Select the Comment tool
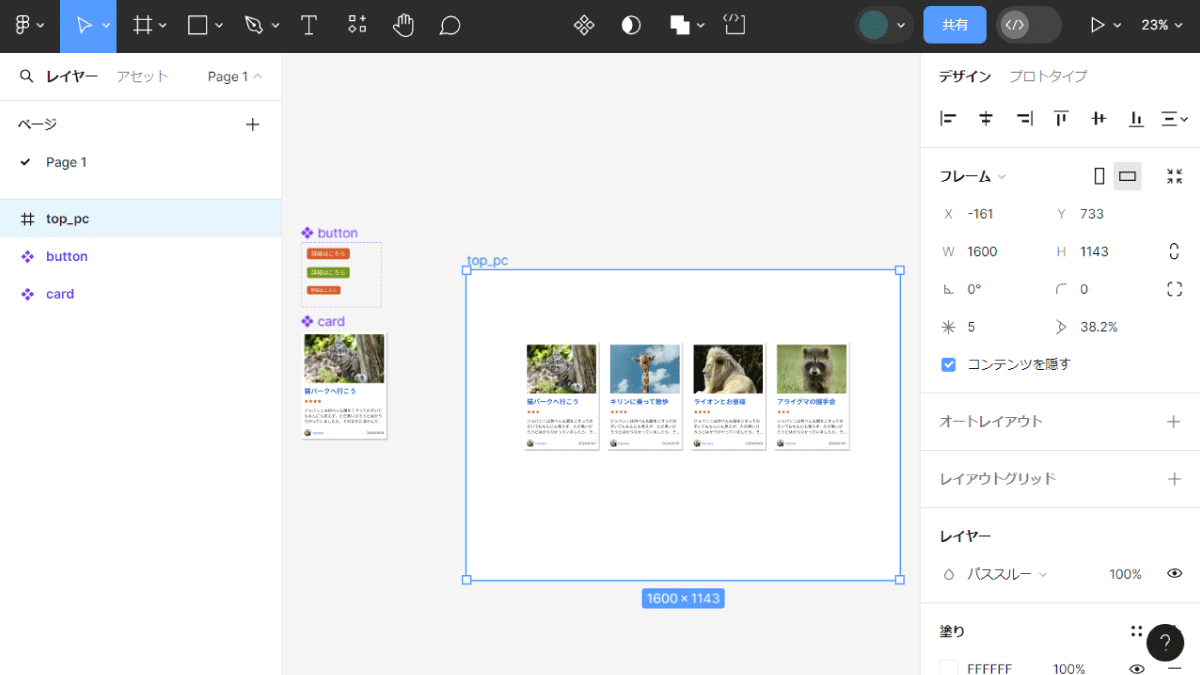This screenshot has height=675, width=1200. point(450,26)
